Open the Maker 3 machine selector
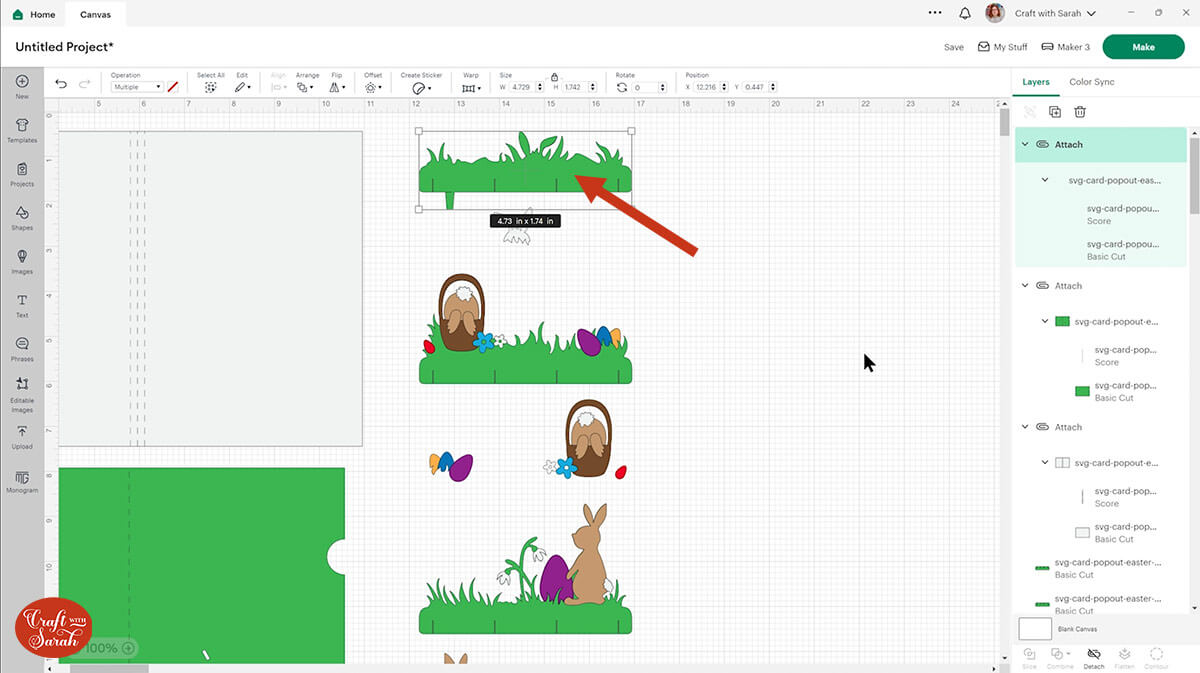 coord(1066,47)
